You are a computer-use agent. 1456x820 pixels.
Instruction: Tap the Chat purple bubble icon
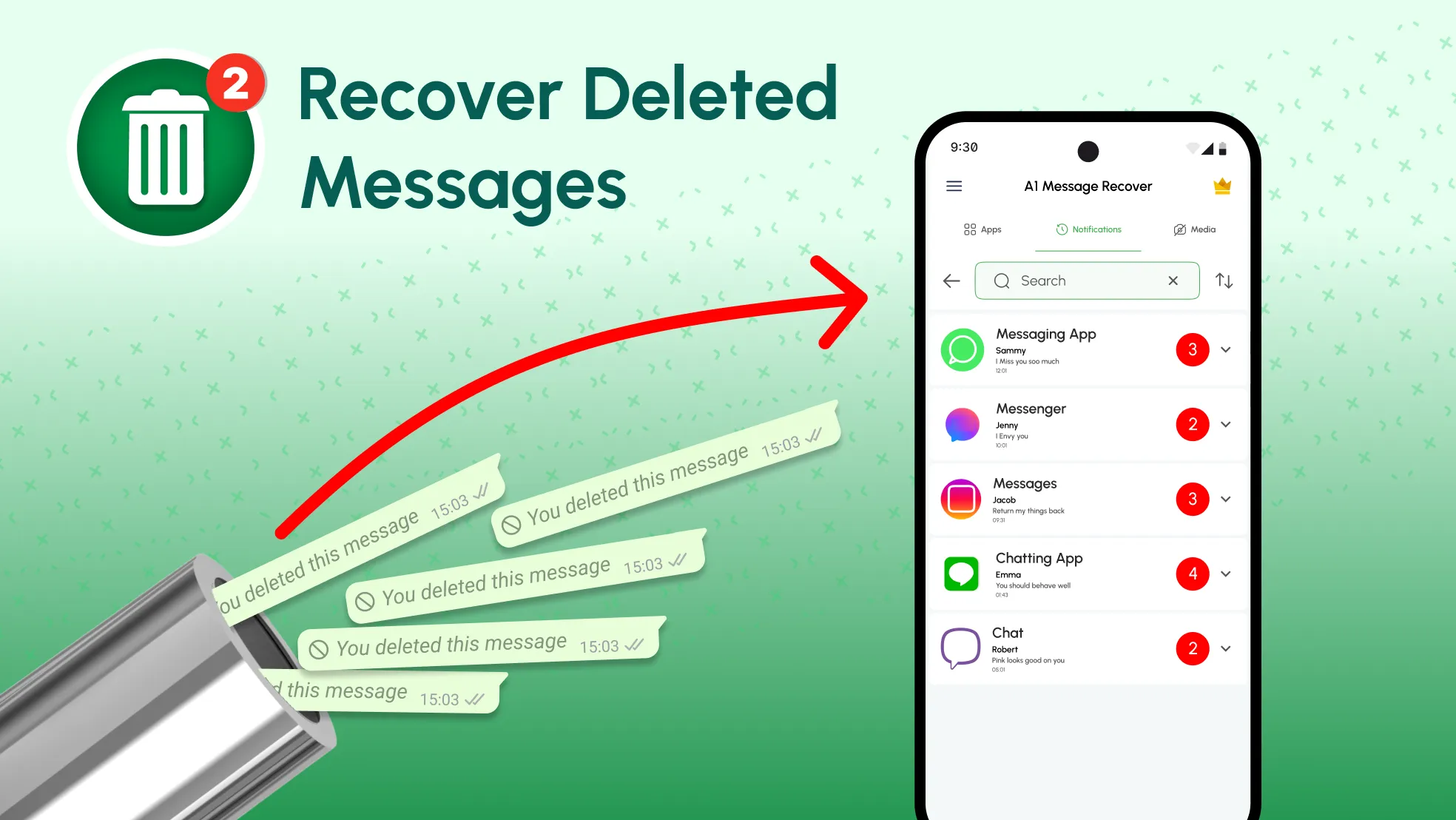tap(960, 648)
